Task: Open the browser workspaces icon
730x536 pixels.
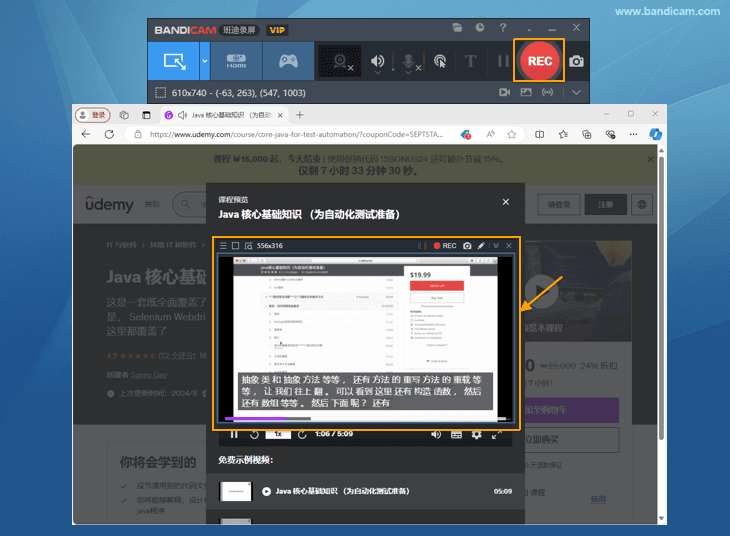Action: 124,115
